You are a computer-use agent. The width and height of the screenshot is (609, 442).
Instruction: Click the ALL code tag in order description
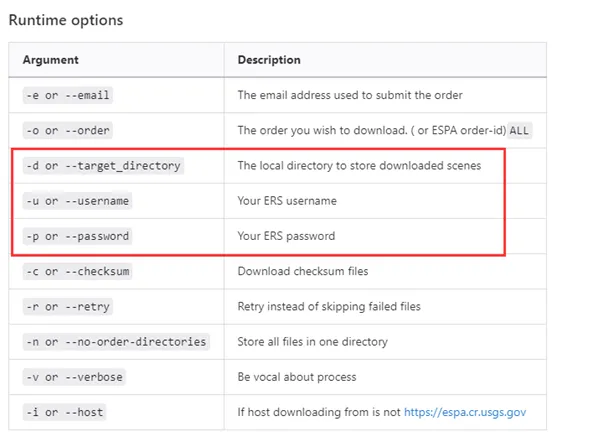tap(520, 130)
